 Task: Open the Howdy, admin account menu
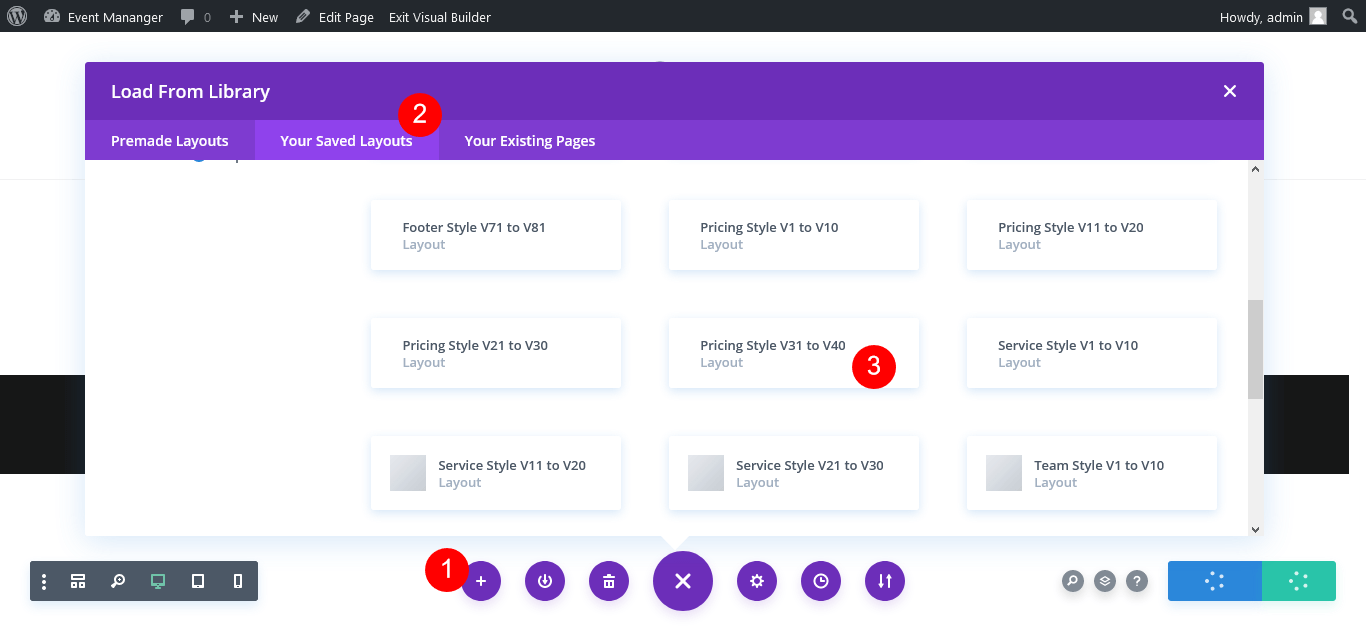(1273, 17)
